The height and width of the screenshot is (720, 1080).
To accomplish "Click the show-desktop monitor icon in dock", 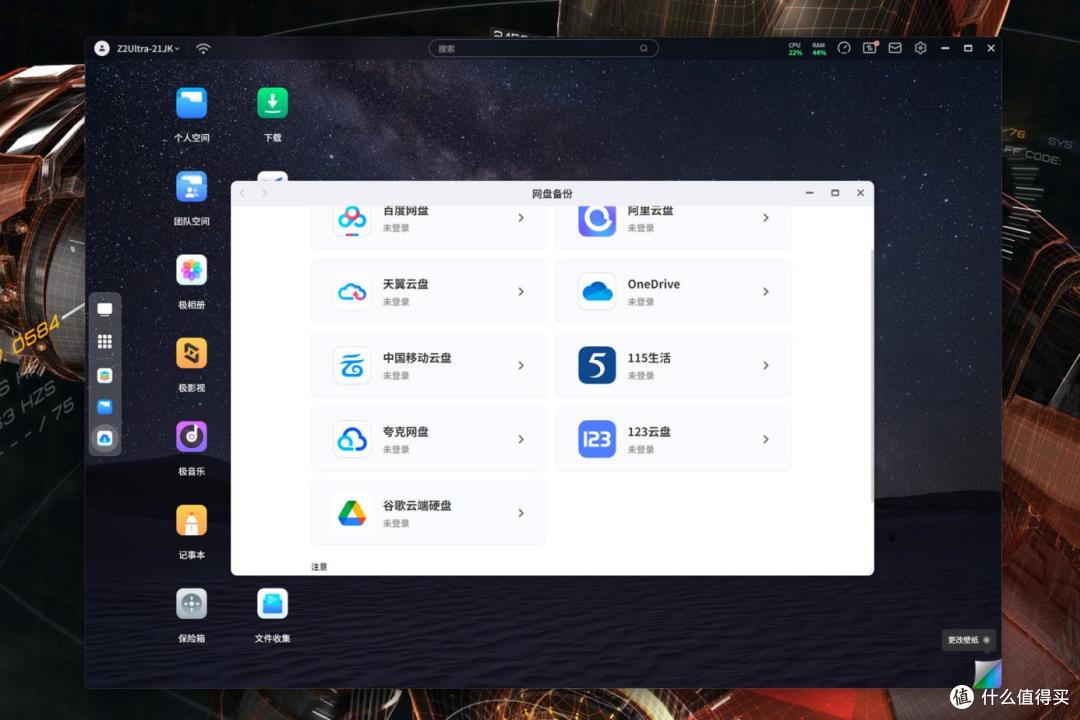I will 105,309.
